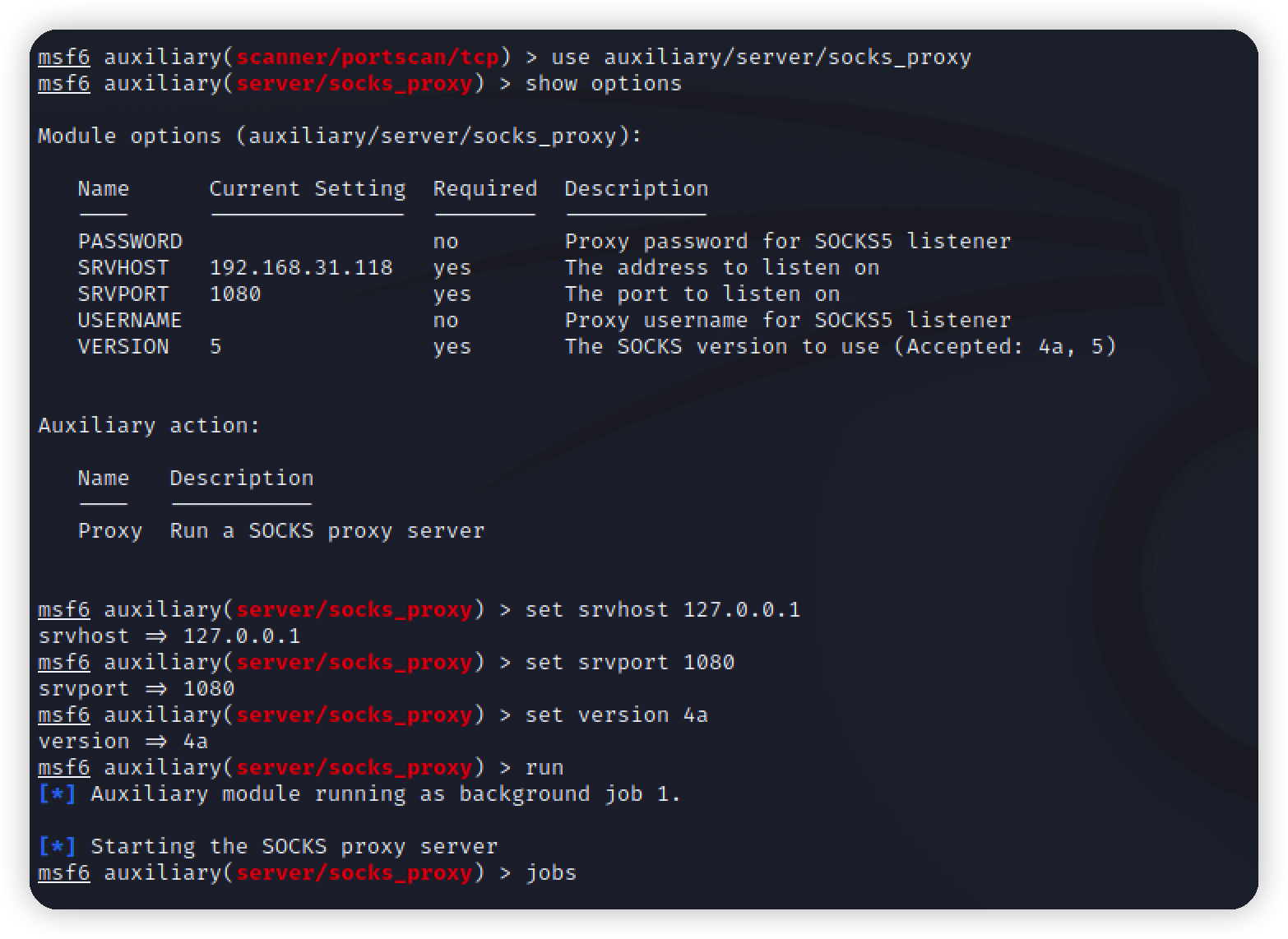Click the 'Proxy' action name
This screenshot has height=939, width=1288.
pyautogui.click(x=110, y=531)
